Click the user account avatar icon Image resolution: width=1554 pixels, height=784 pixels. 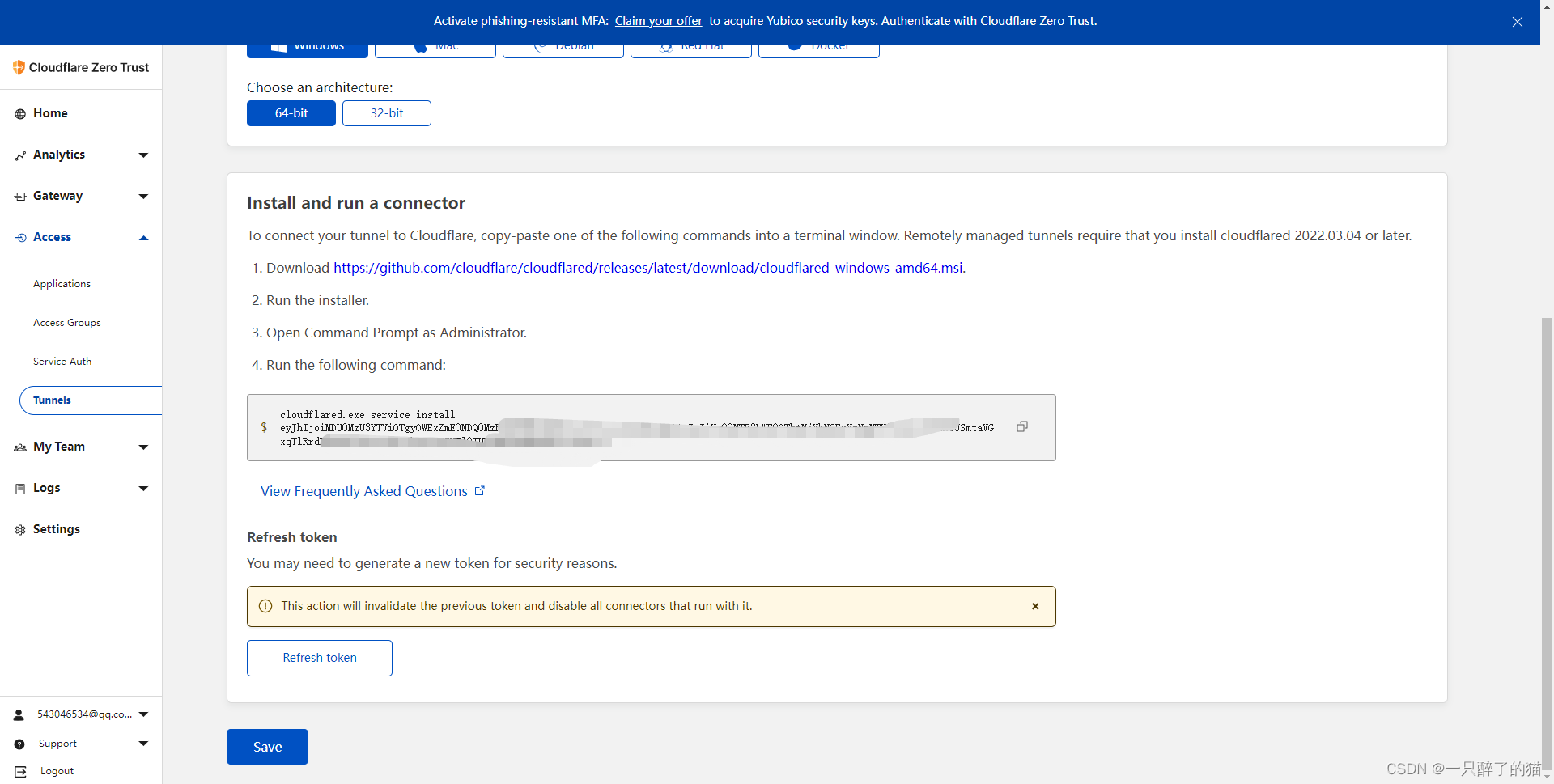coord(19,714)
